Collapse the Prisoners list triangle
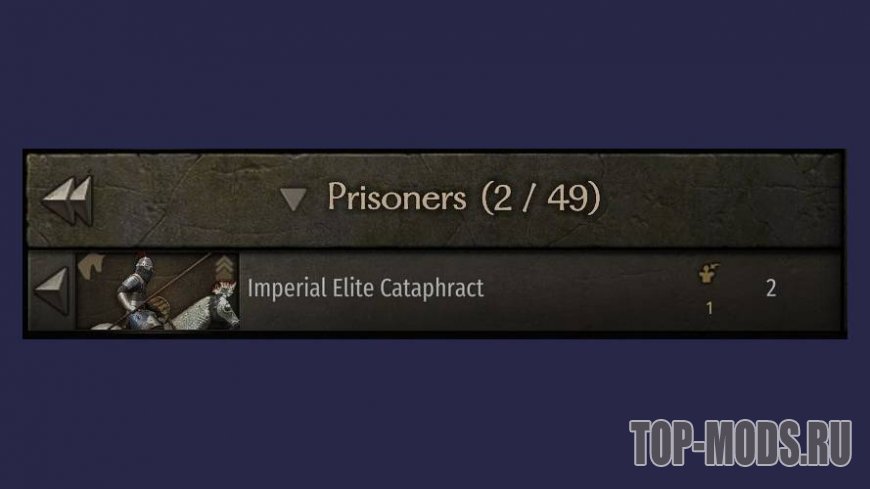 (x=293, y=199)
